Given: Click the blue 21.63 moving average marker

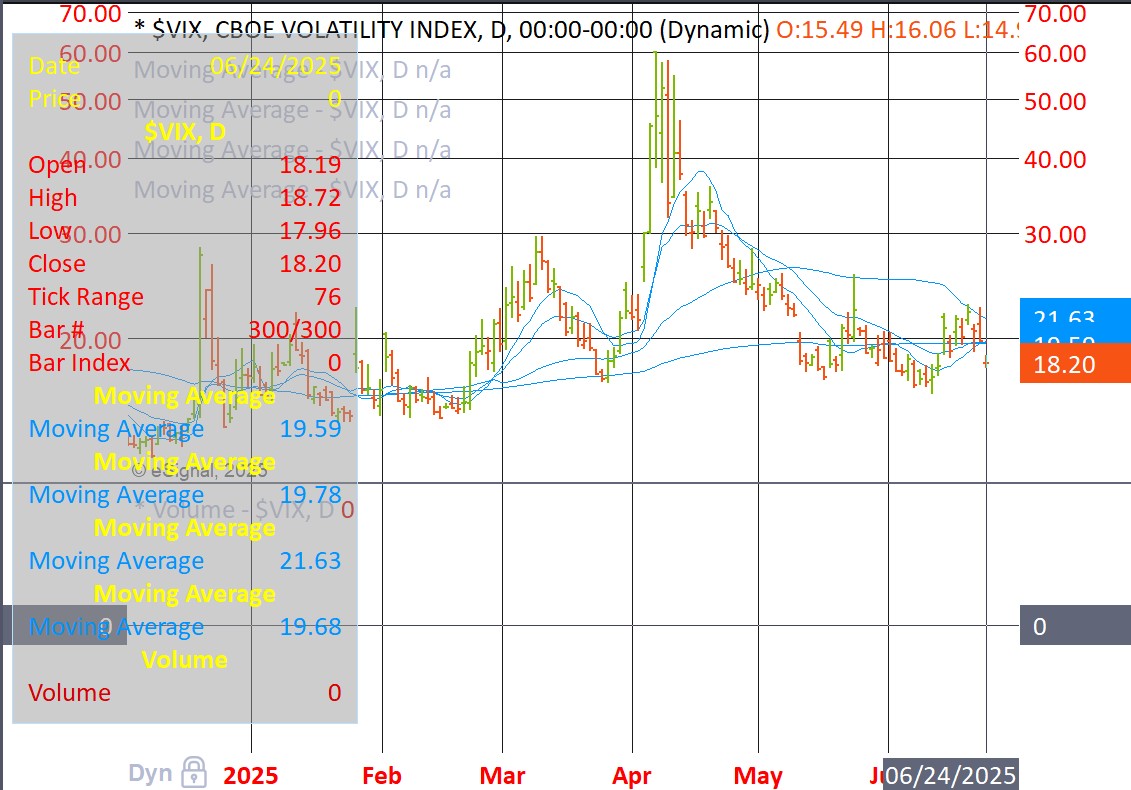Looking at the screenshot, I should pyautogui.click(x=1075, y=315).
